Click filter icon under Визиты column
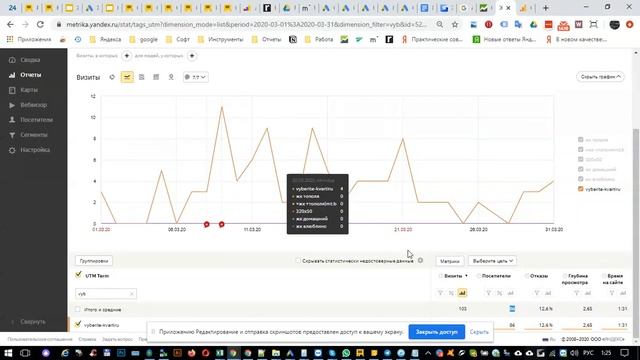The image size is (640, 360). pos(440,293)
